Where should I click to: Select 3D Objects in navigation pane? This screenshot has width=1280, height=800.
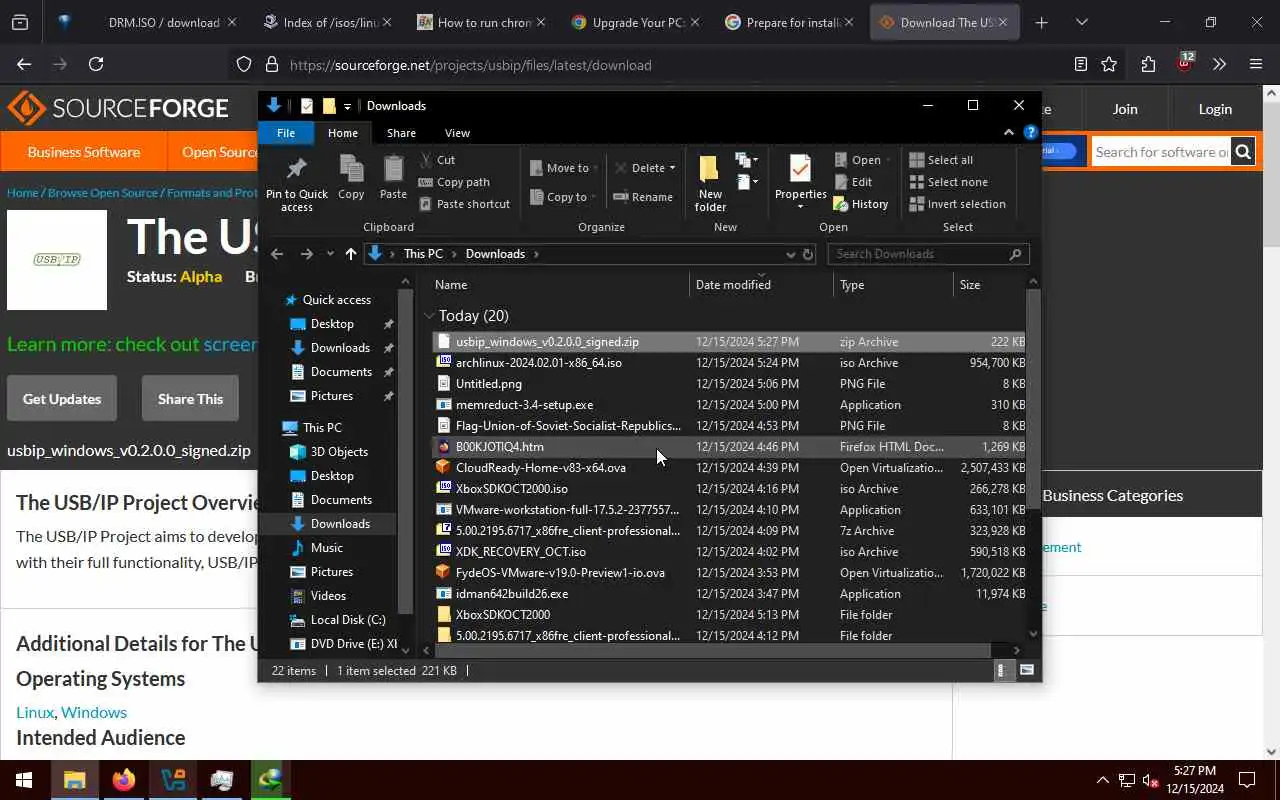339,452
